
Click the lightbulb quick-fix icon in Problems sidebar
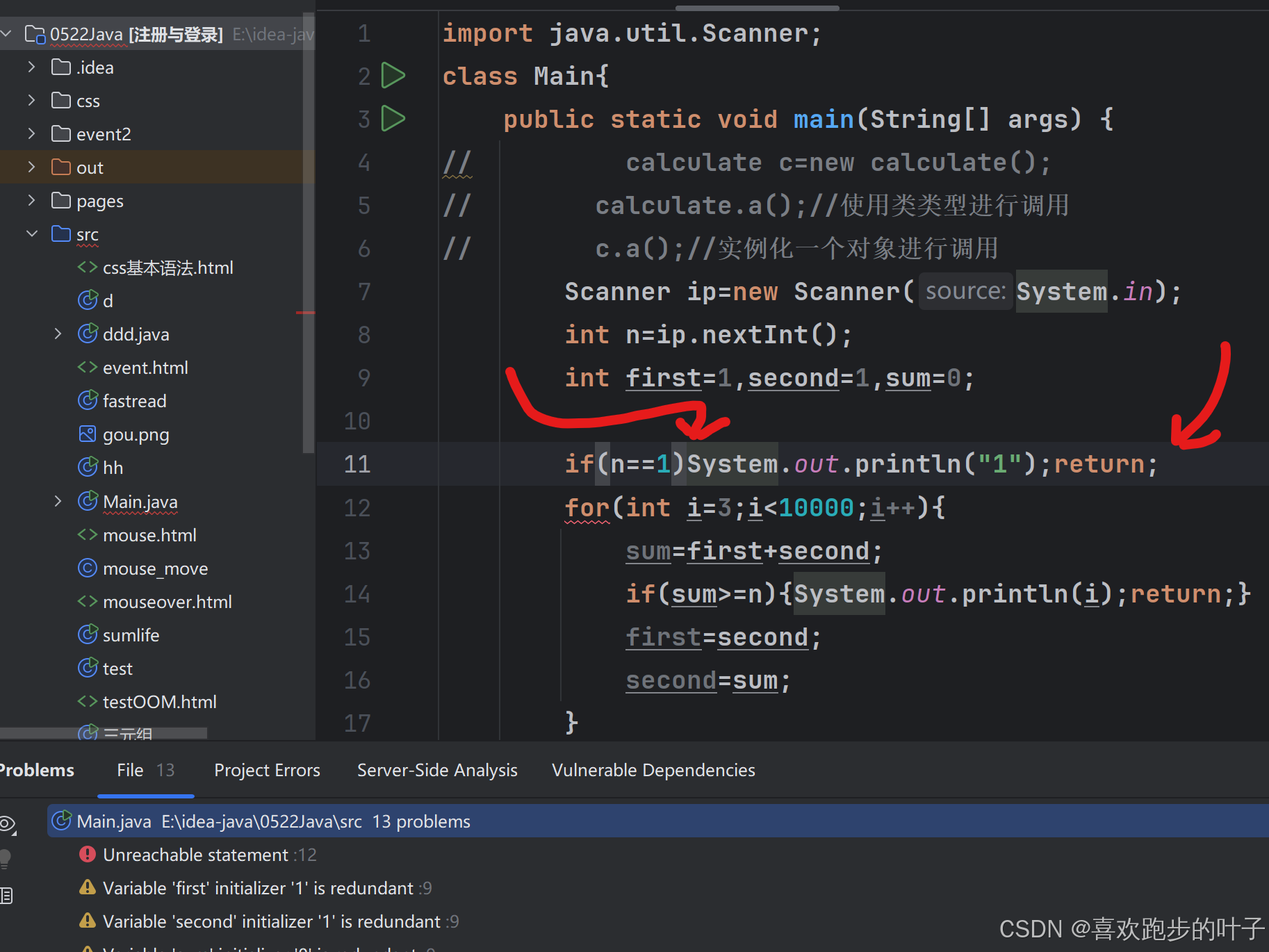click(x=6, y=859)
